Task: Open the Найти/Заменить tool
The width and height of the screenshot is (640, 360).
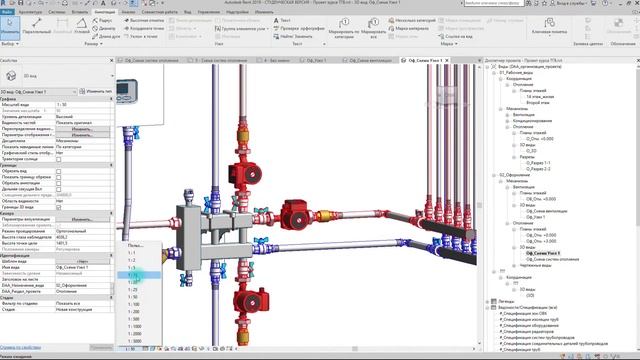Action: click(x=293, y=36)
